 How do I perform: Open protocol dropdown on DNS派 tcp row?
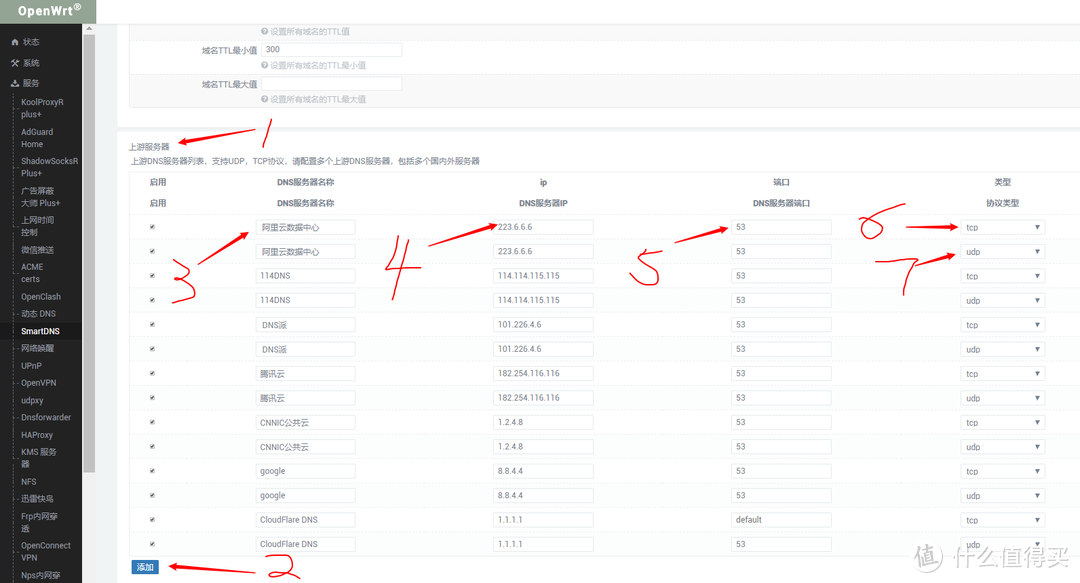click(x=1003, y=325)
